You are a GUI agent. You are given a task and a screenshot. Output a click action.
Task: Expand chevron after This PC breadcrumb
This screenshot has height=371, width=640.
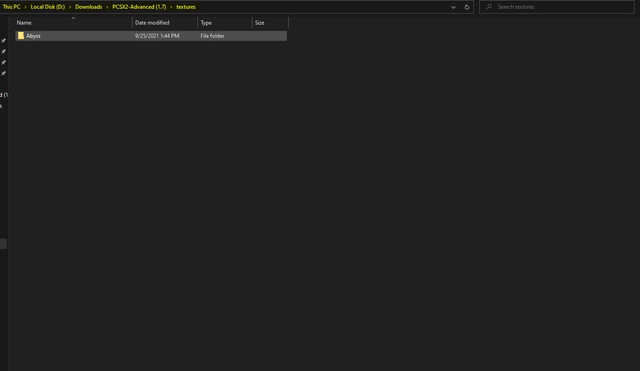(x=25, y=7)
